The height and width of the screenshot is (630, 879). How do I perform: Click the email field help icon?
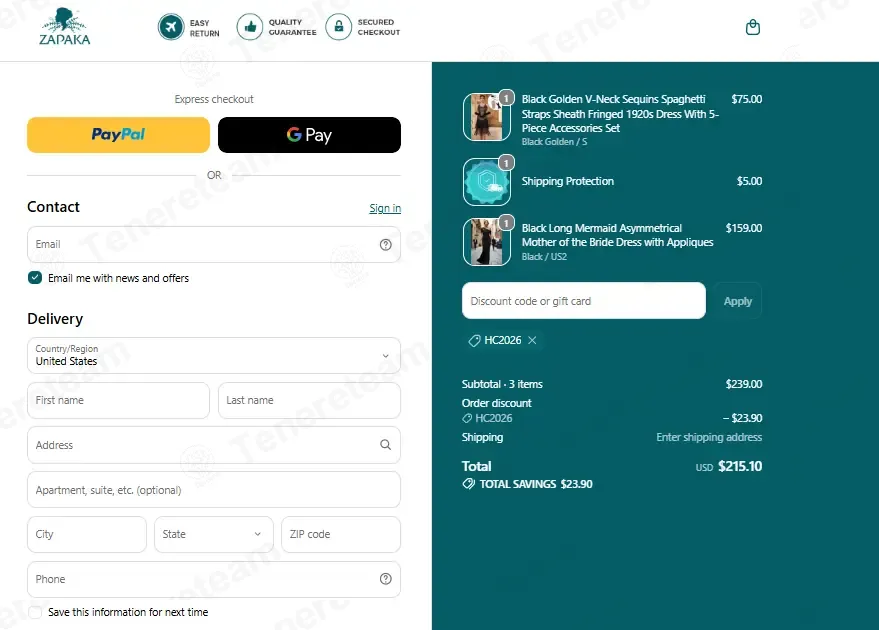coord(386,244)
